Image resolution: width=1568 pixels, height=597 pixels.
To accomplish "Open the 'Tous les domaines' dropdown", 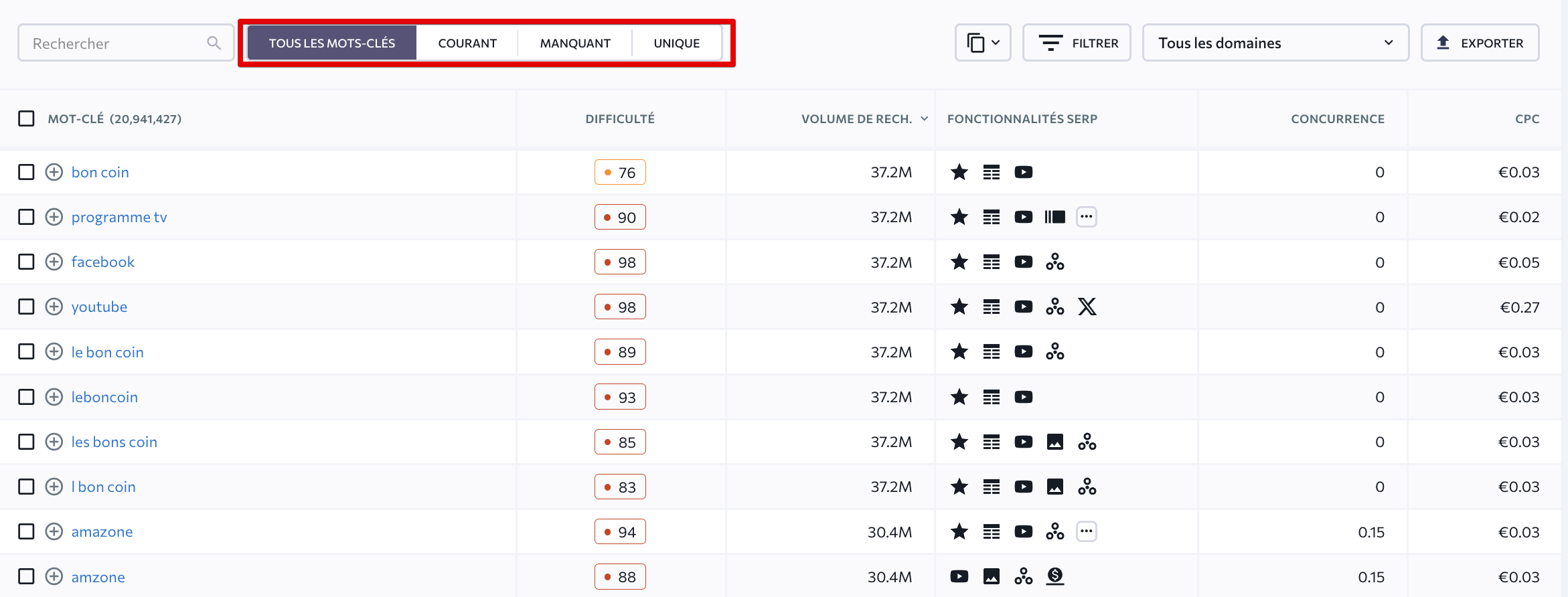I will 1275,43.
